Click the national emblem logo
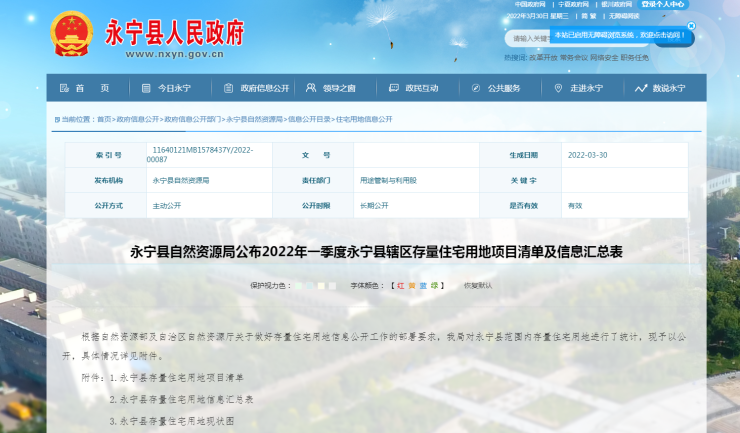740x433 pixels. point(71,35)
